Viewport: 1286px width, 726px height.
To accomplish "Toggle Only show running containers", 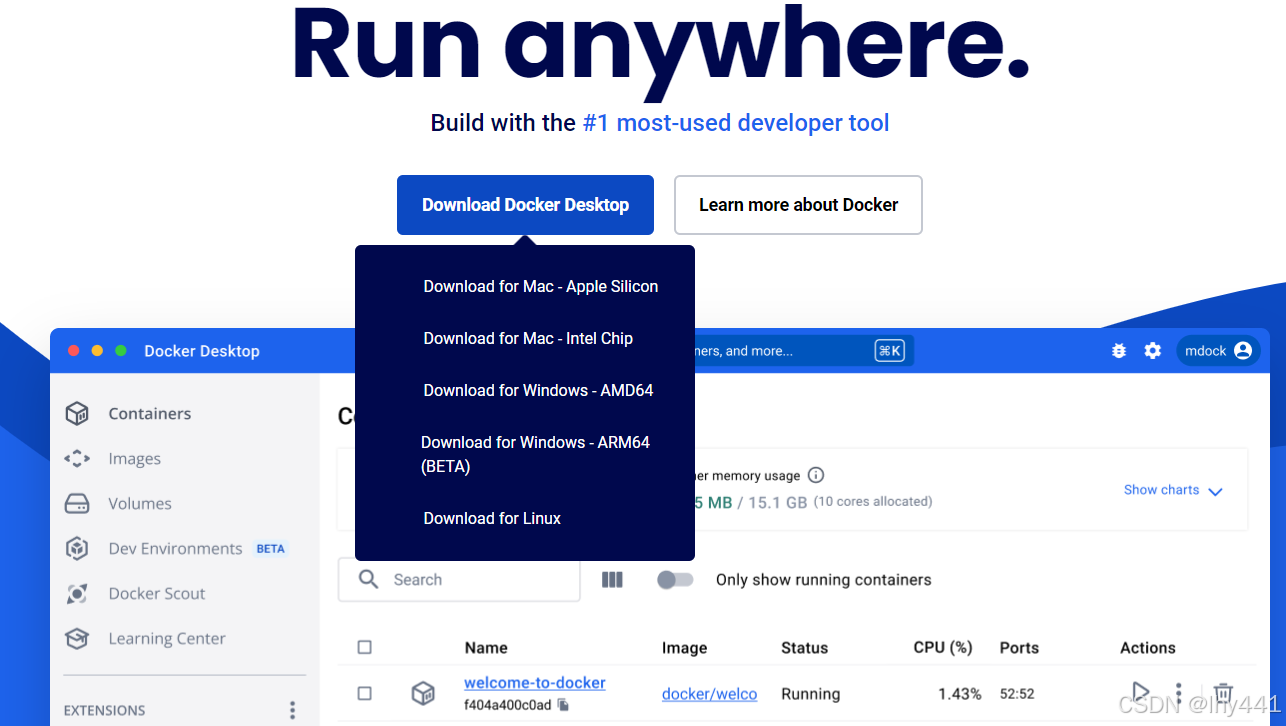I will pyautogui.click(x=675, y=580).
